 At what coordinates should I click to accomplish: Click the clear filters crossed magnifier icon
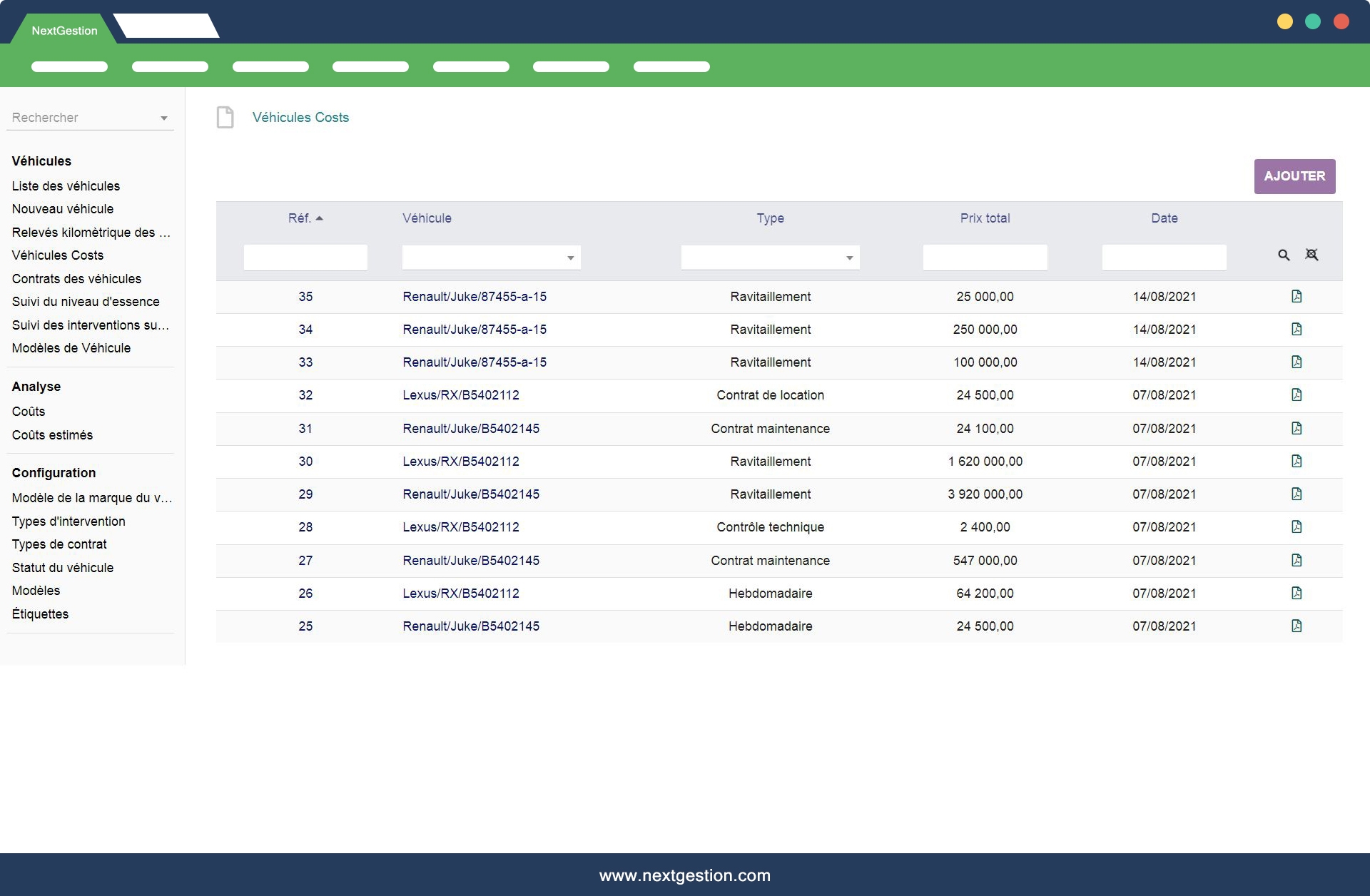pyautogui.click(x=1311, y=255)
